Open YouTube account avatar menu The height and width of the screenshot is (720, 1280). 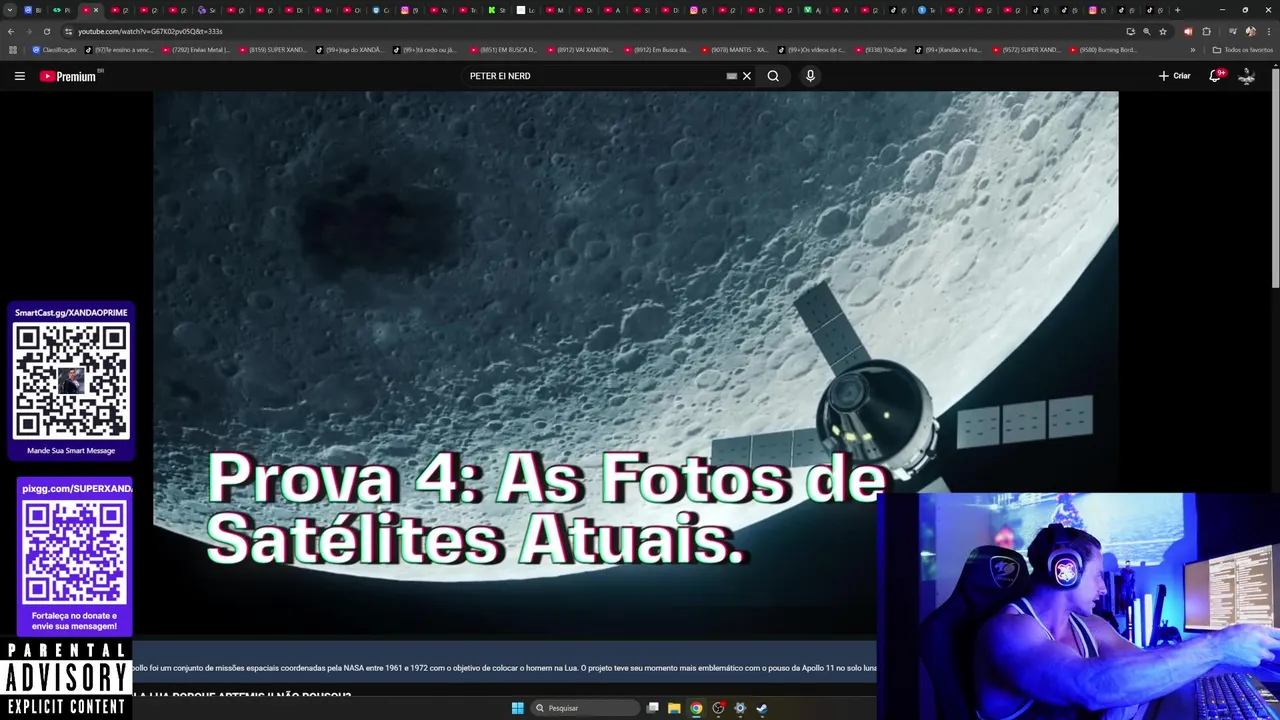(x=1246, y=76)
